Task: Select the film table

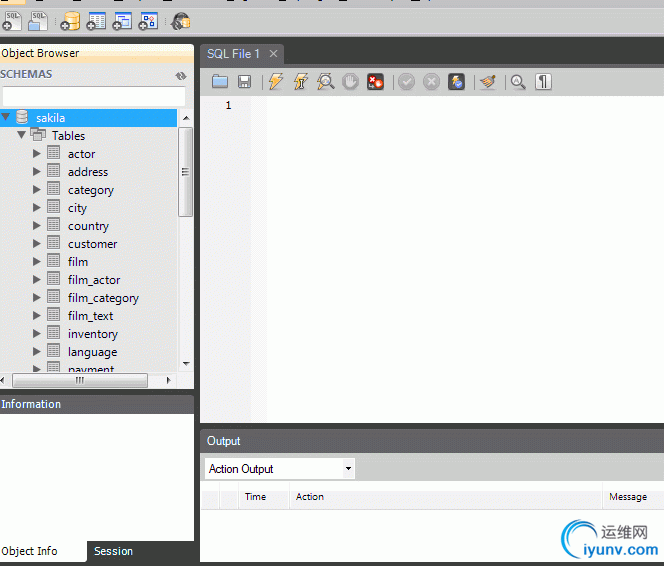Action: pos(78,262)
